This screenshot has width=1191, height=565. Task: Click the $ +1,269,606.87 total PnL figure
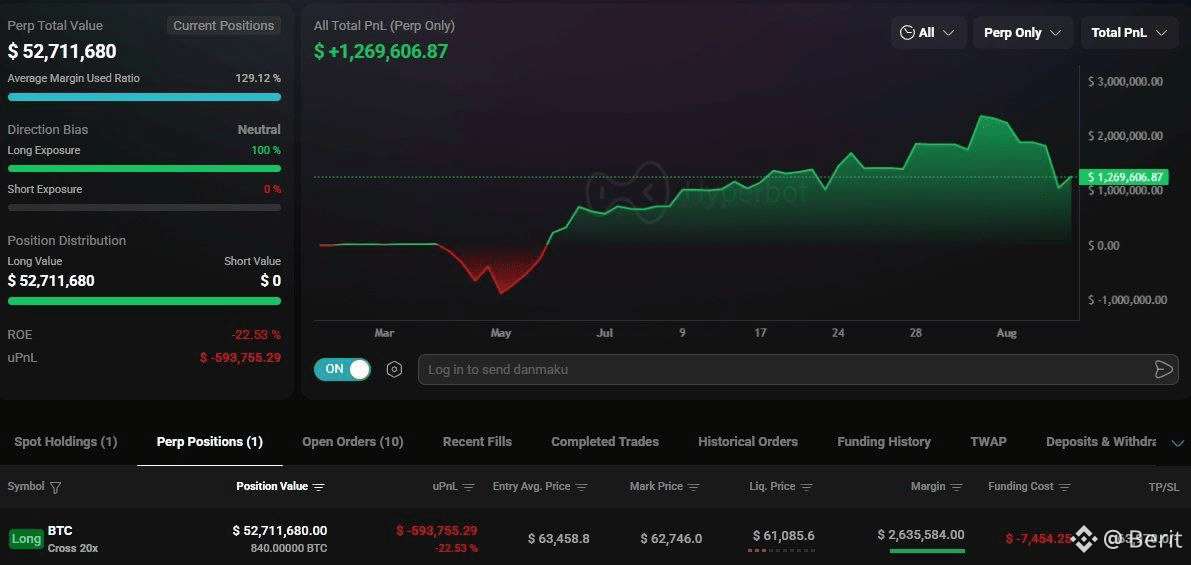381,52
